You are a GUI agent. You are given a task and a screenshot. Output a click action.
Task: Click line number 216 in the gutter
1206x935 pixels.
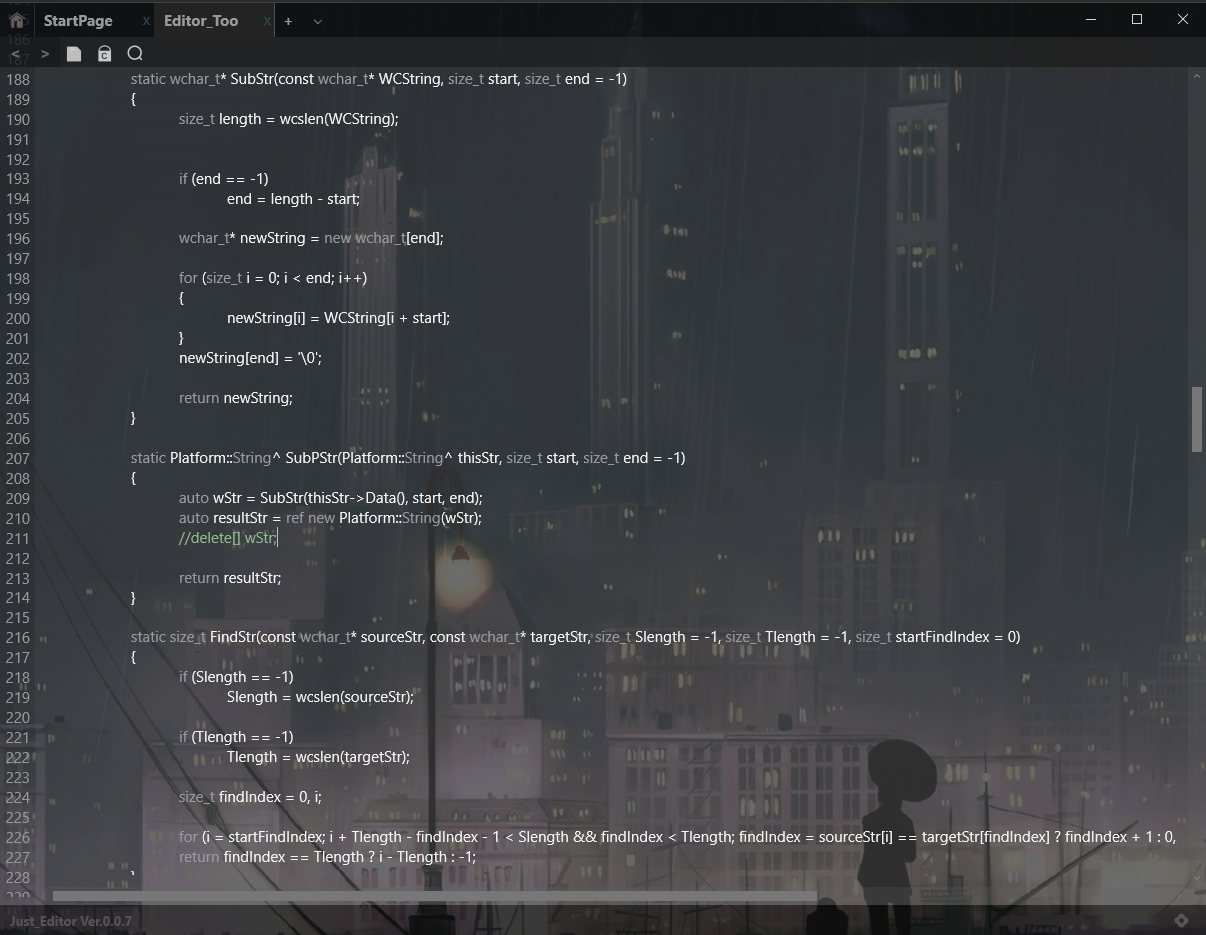click(x=18, y=637)
